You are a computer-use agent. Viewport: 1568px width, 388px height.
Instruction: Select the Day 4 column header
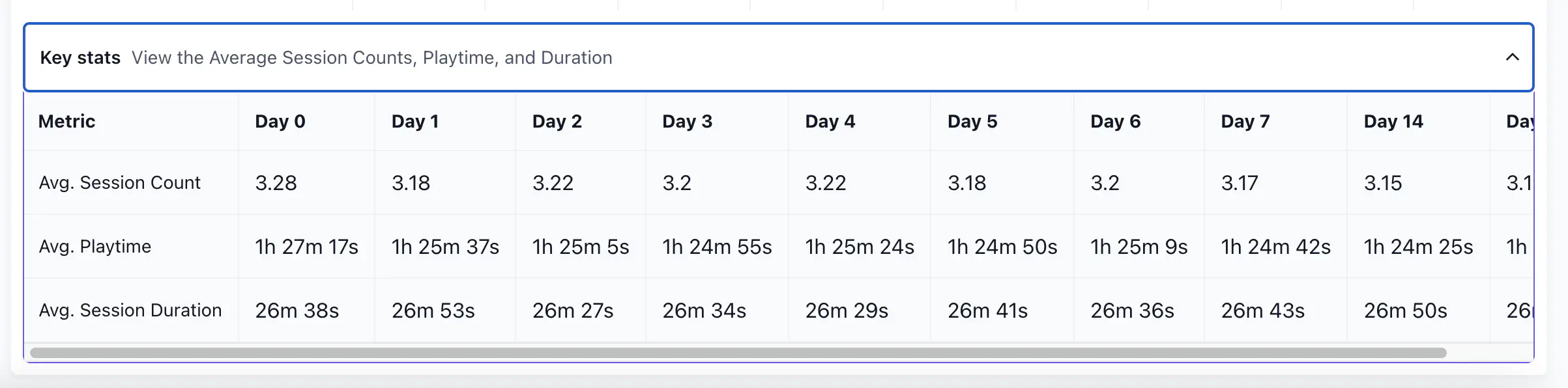(x=830, y=121)
